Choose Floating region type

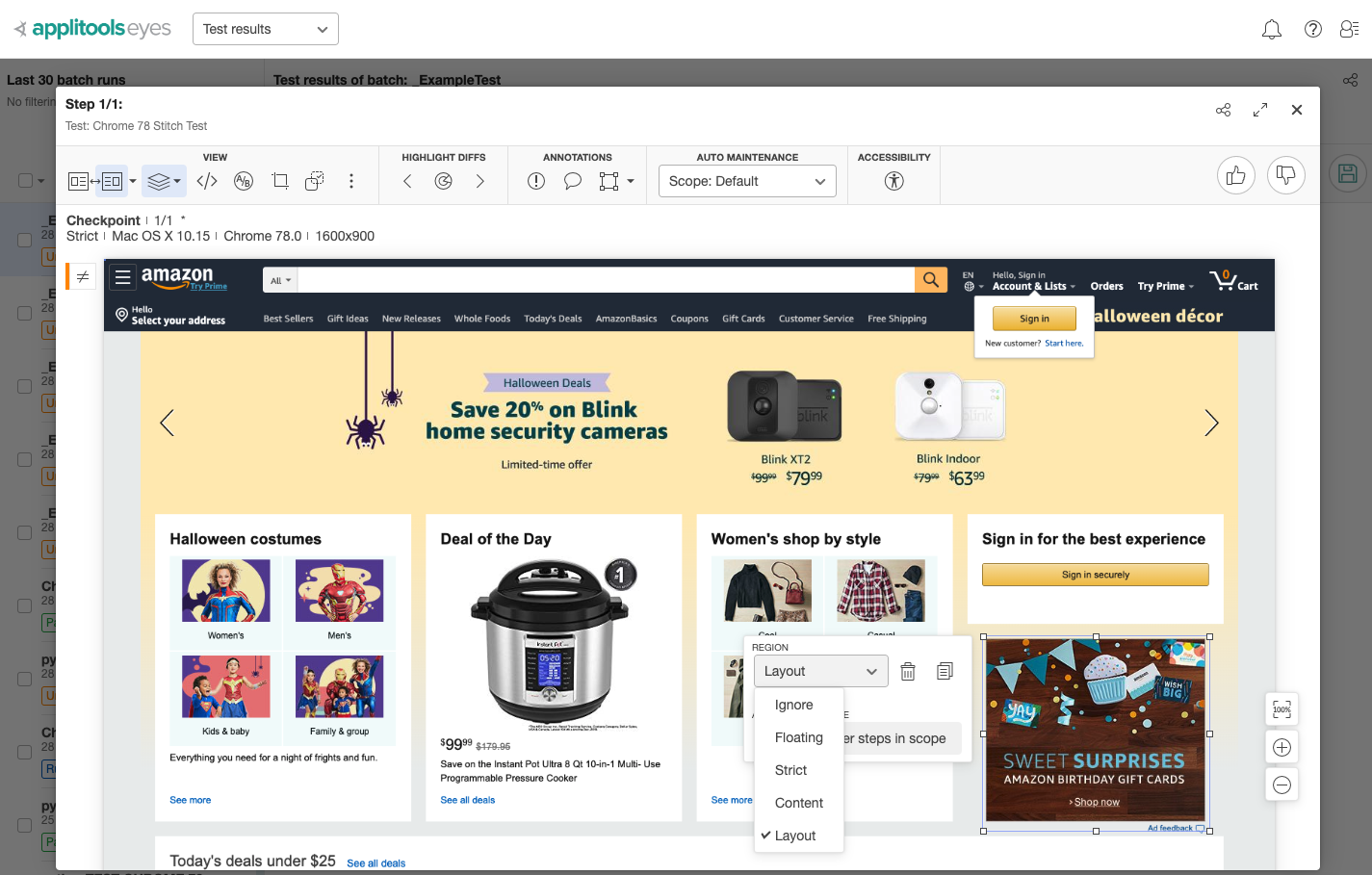(798, 737)
